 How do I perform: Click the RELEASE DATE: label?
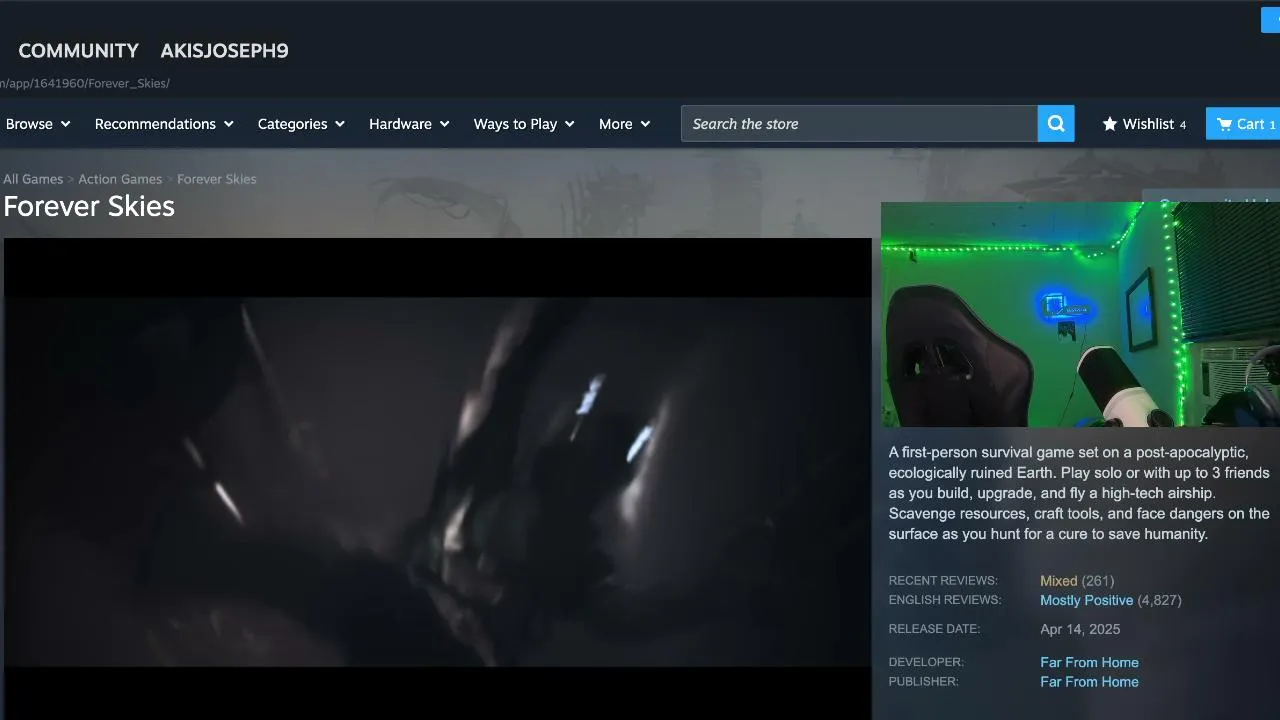coord(934,629)
